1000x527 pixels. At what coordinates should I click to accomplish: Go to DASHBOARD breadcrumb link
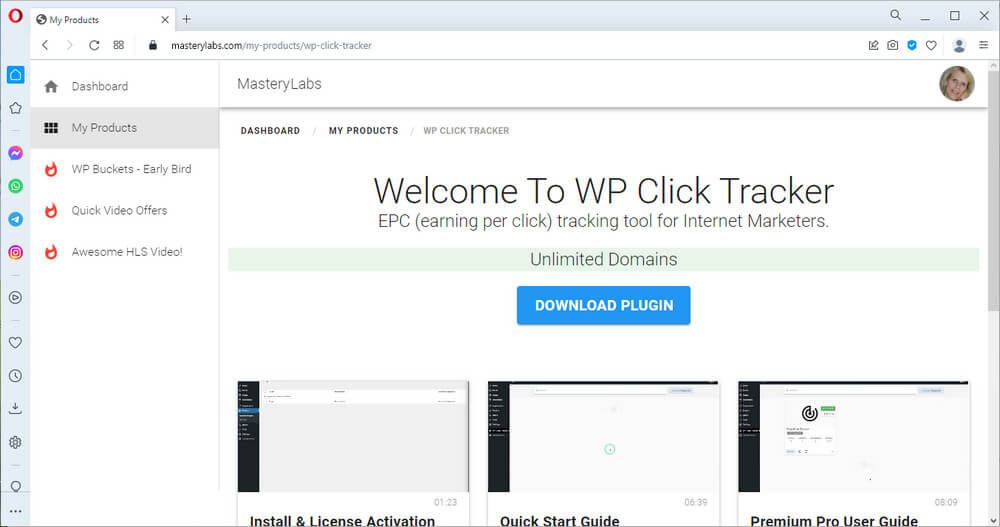click(x=270, y=131)
